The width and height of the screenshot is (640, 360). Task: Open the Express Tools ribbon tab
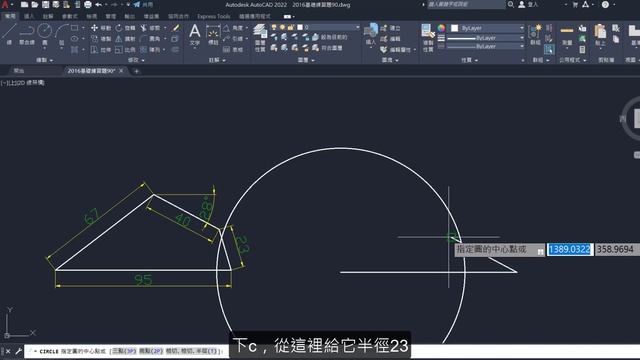click(213, 16)
